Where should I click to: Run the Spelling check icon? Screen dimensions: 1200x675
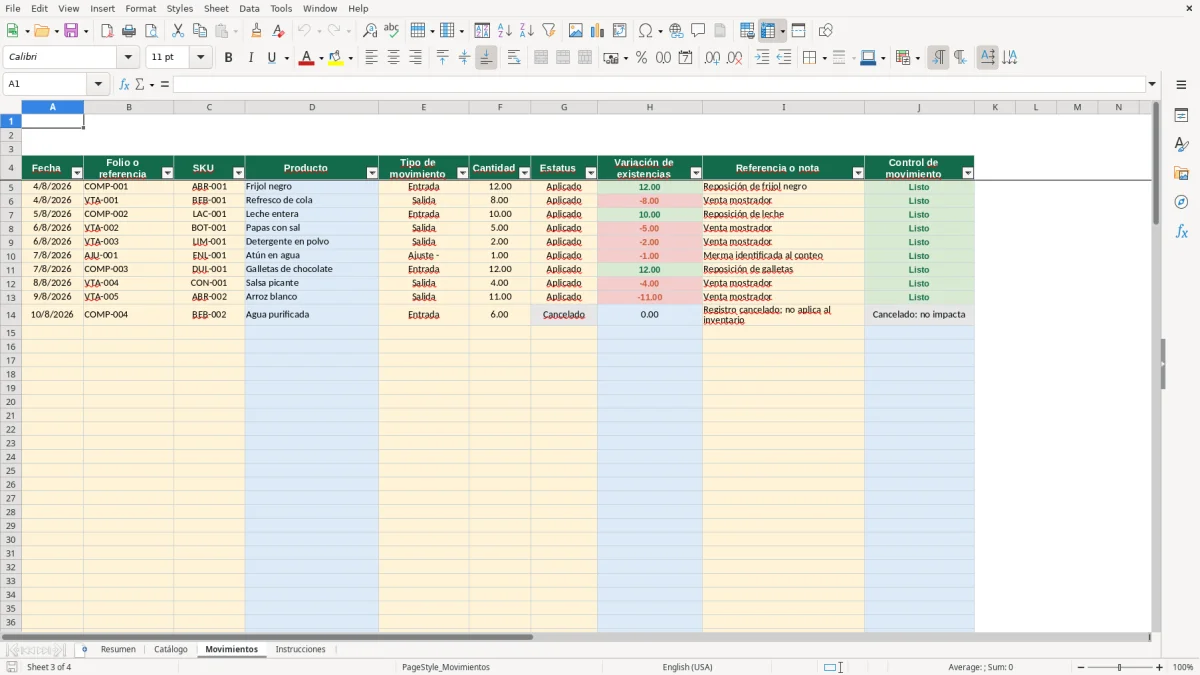tap(392, 31)
